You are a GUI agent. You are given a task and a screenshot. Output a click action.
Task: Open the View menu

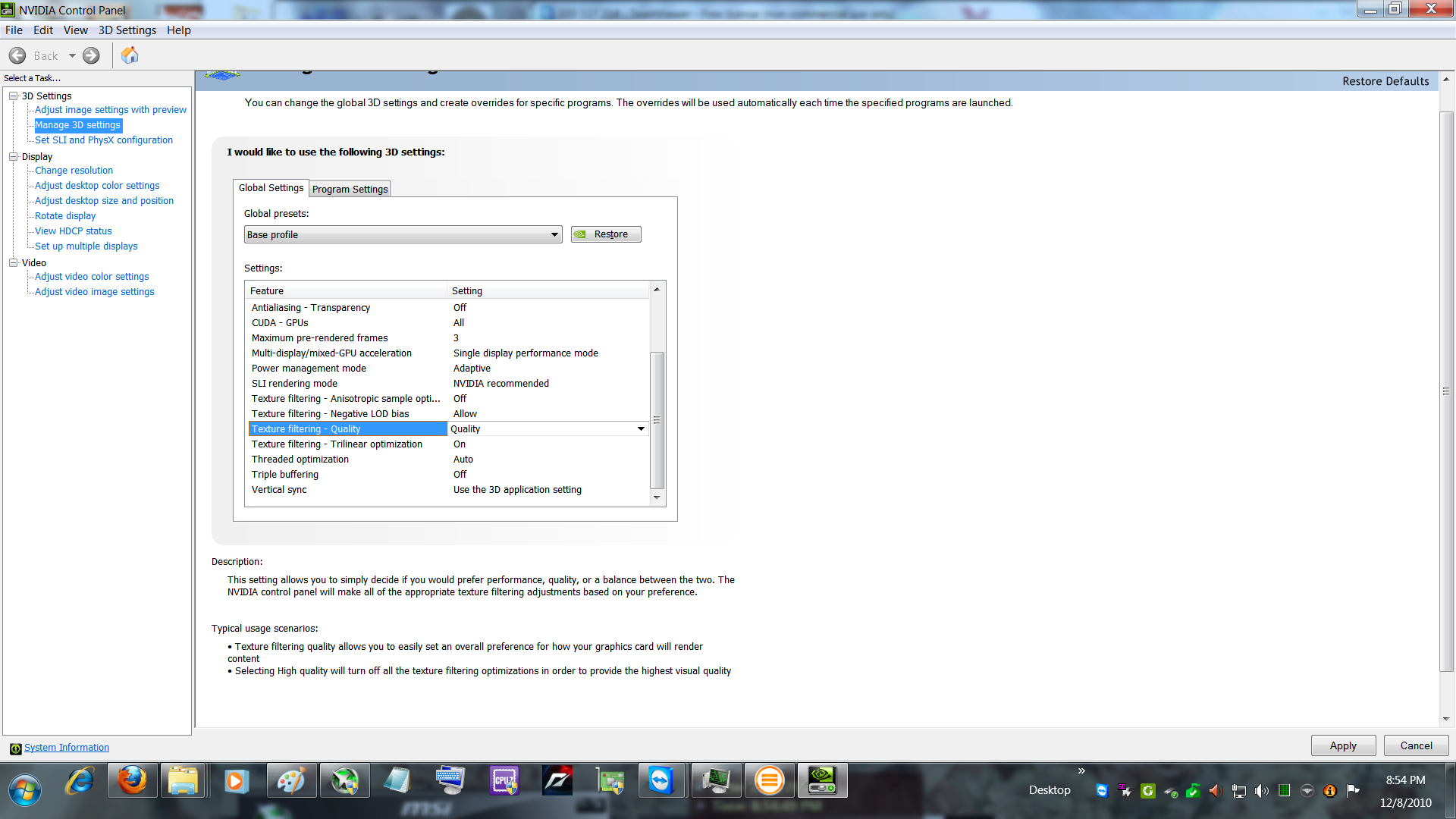75,30
